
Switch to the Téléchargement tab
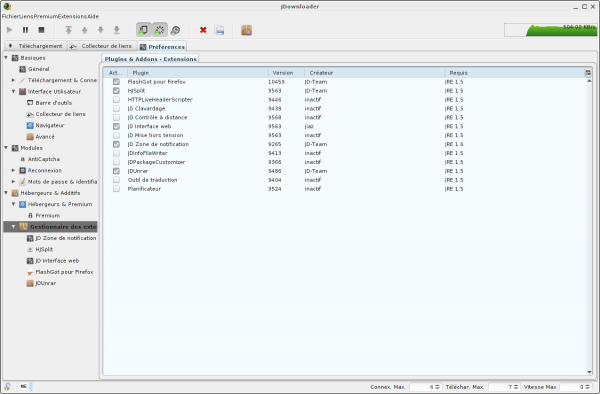click(x=36, y=46)
